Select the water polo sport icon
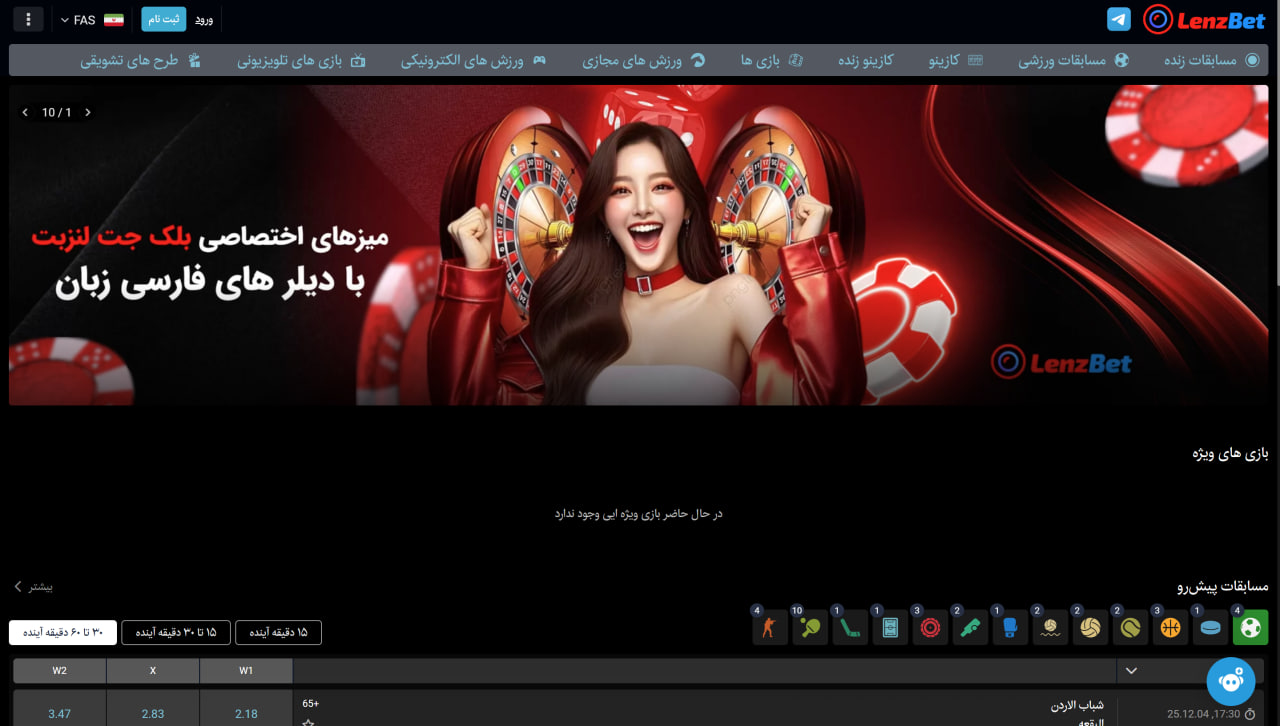This screenshot has width=1280, height=726. (x=1050, y=628)
